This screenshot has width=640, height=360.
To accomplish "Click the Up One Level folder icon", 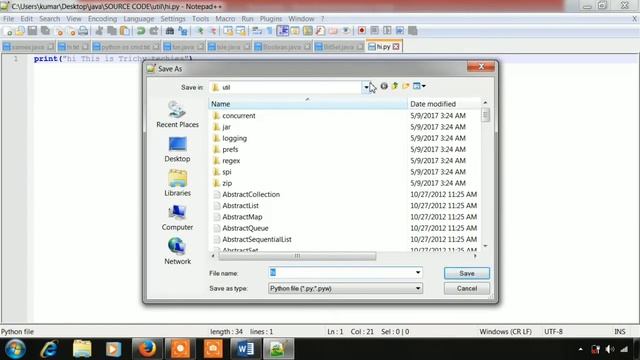I will coord(395,86).
